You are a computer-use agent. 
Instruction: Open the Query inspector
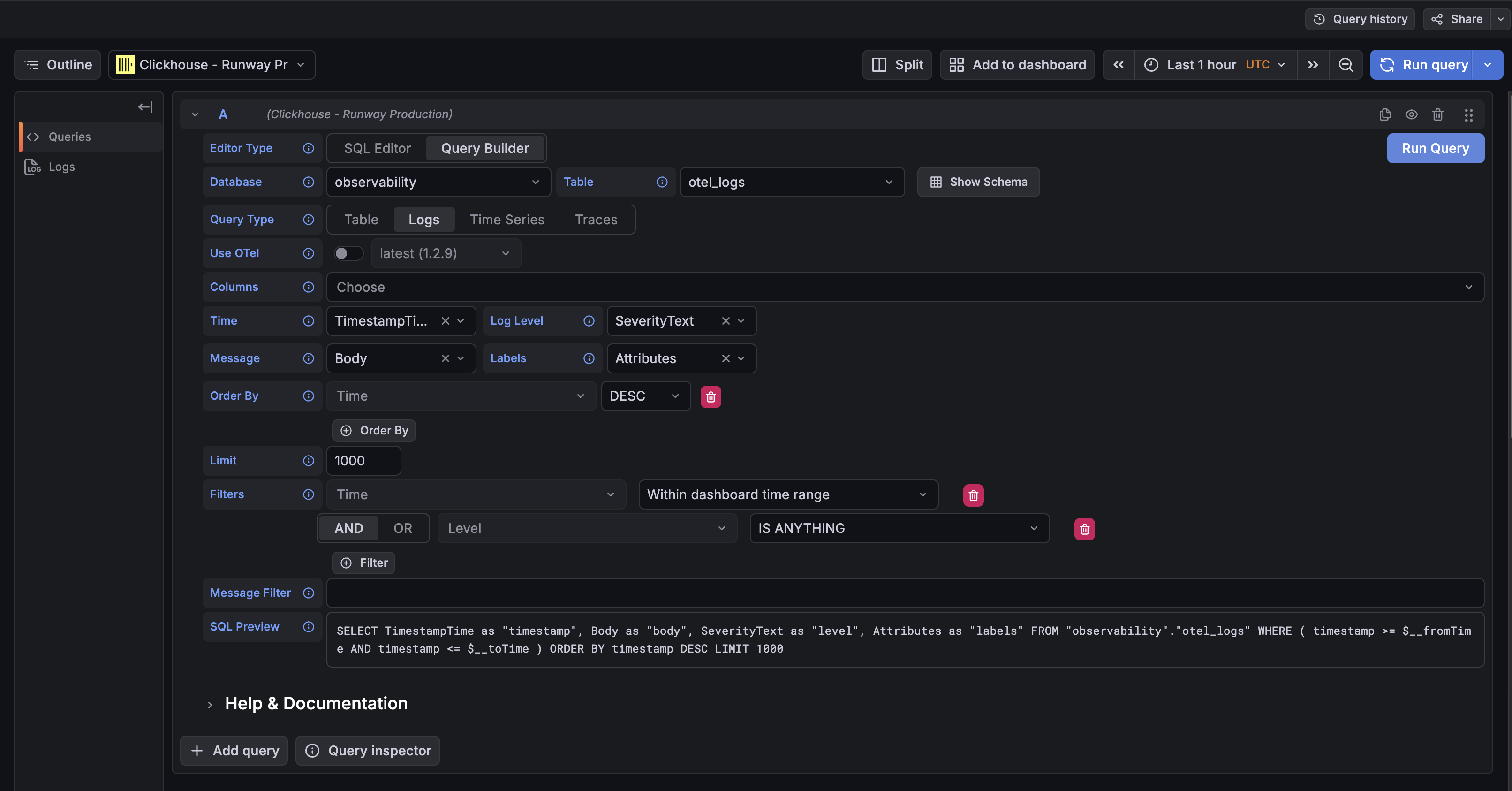[x=367, y=750]
